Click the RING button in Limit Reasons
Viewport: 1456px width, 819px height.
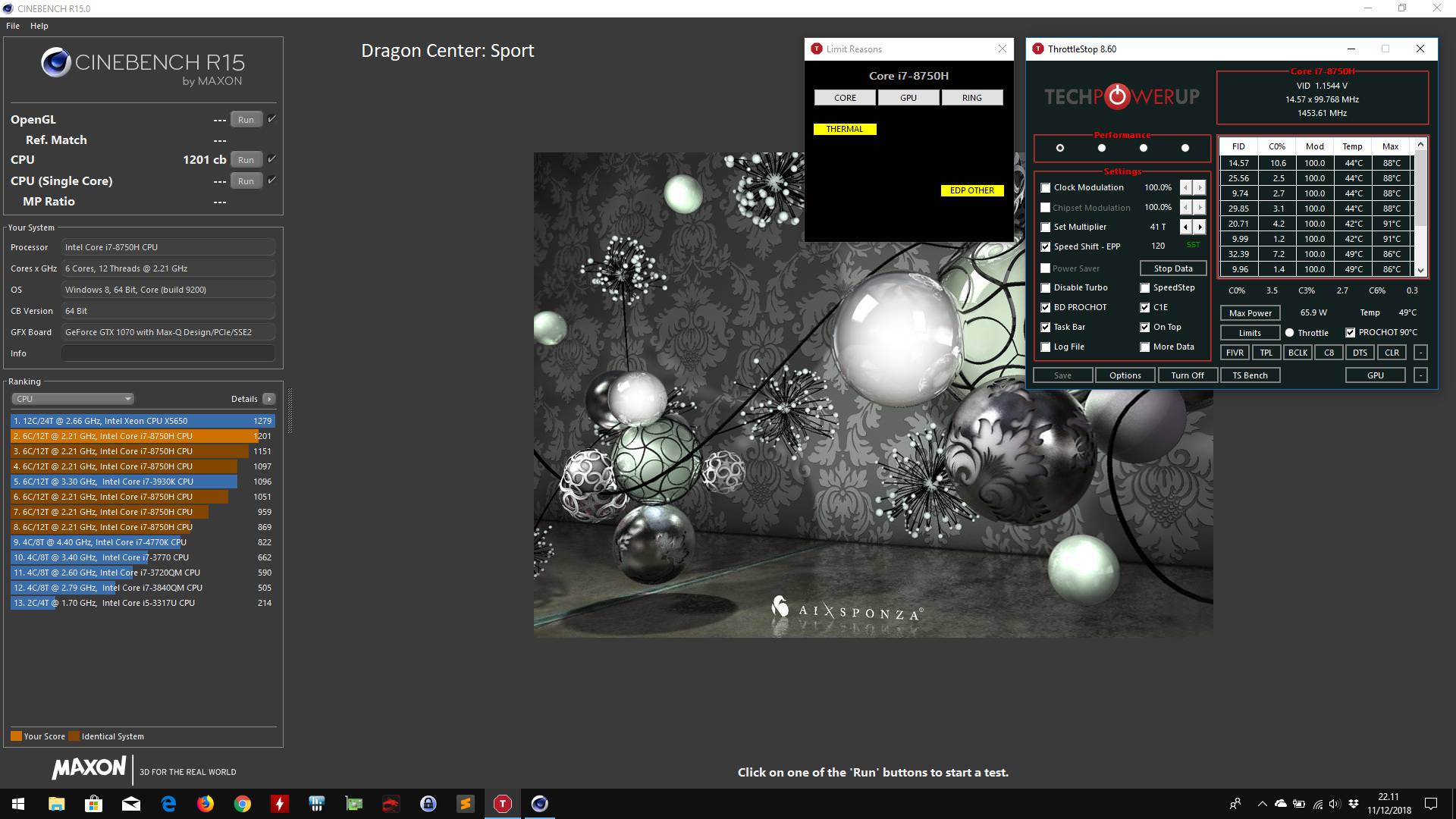tap(972, 98)
